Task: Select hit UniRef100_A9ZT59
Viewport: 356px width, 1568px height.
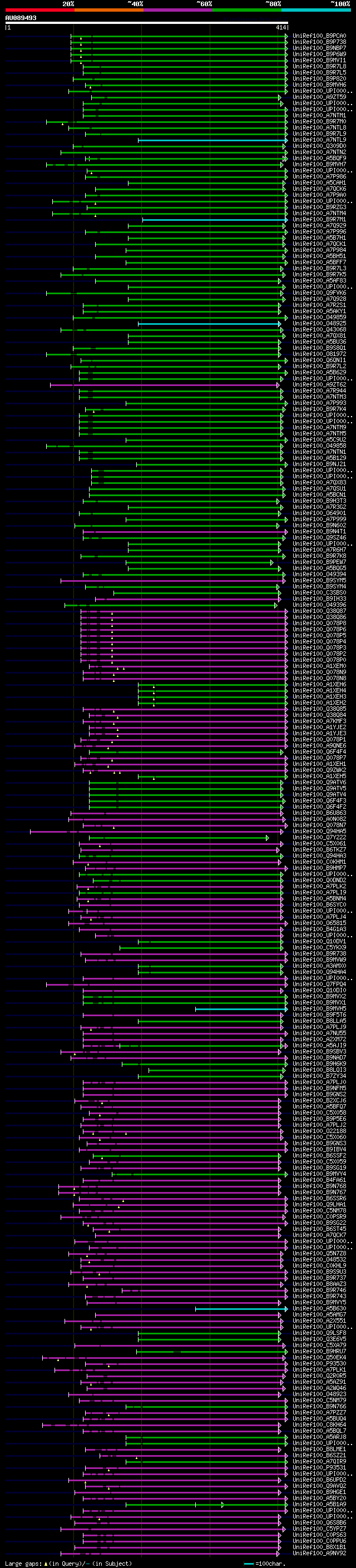Action: coord(319,97)
